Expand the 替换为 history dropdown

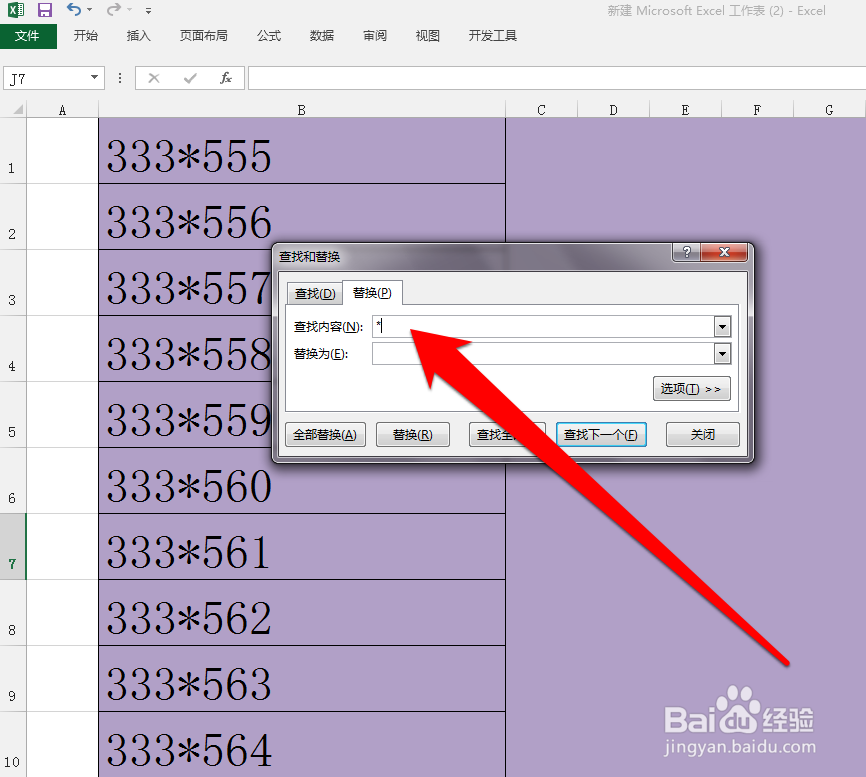722,353
